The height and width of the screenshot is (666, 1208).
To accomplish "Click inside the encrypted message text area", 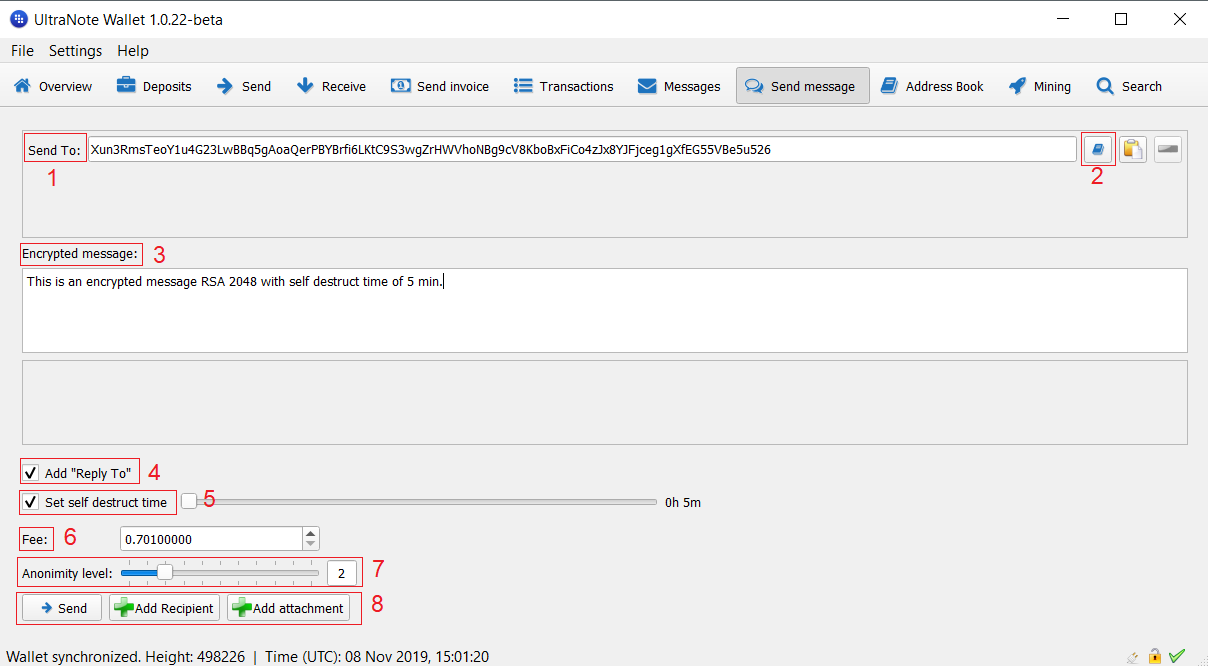I will click(x=605, y=310).
